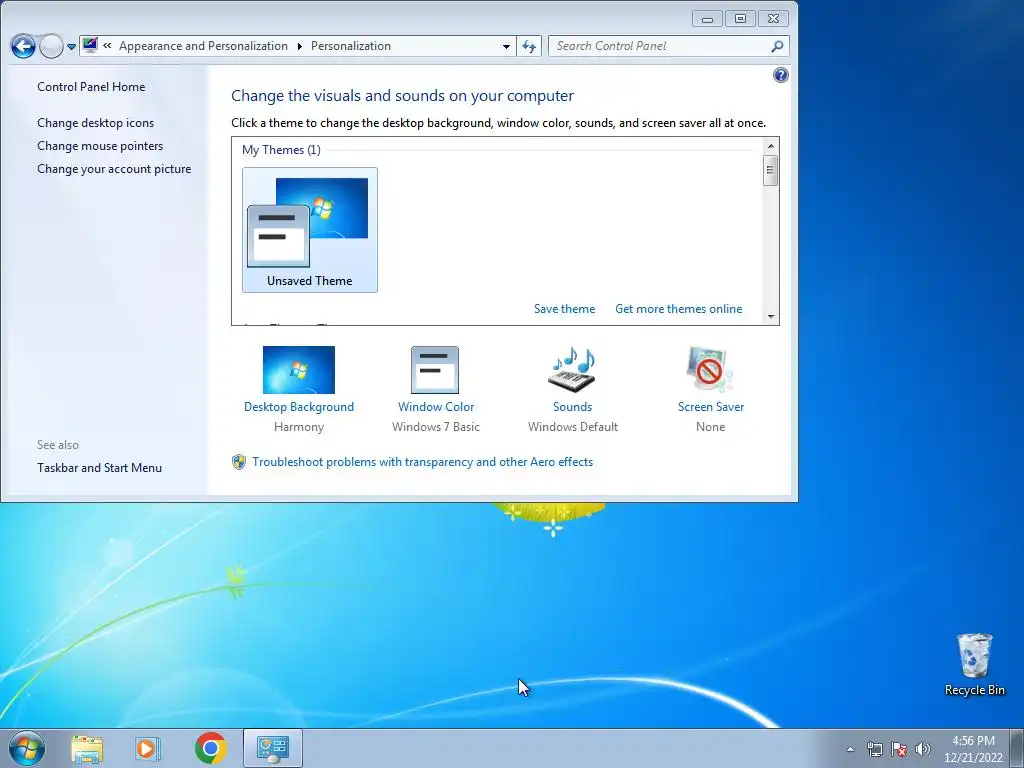Click the Screen Saver text link
1024x768 pixels.
[x=711, y=407]
